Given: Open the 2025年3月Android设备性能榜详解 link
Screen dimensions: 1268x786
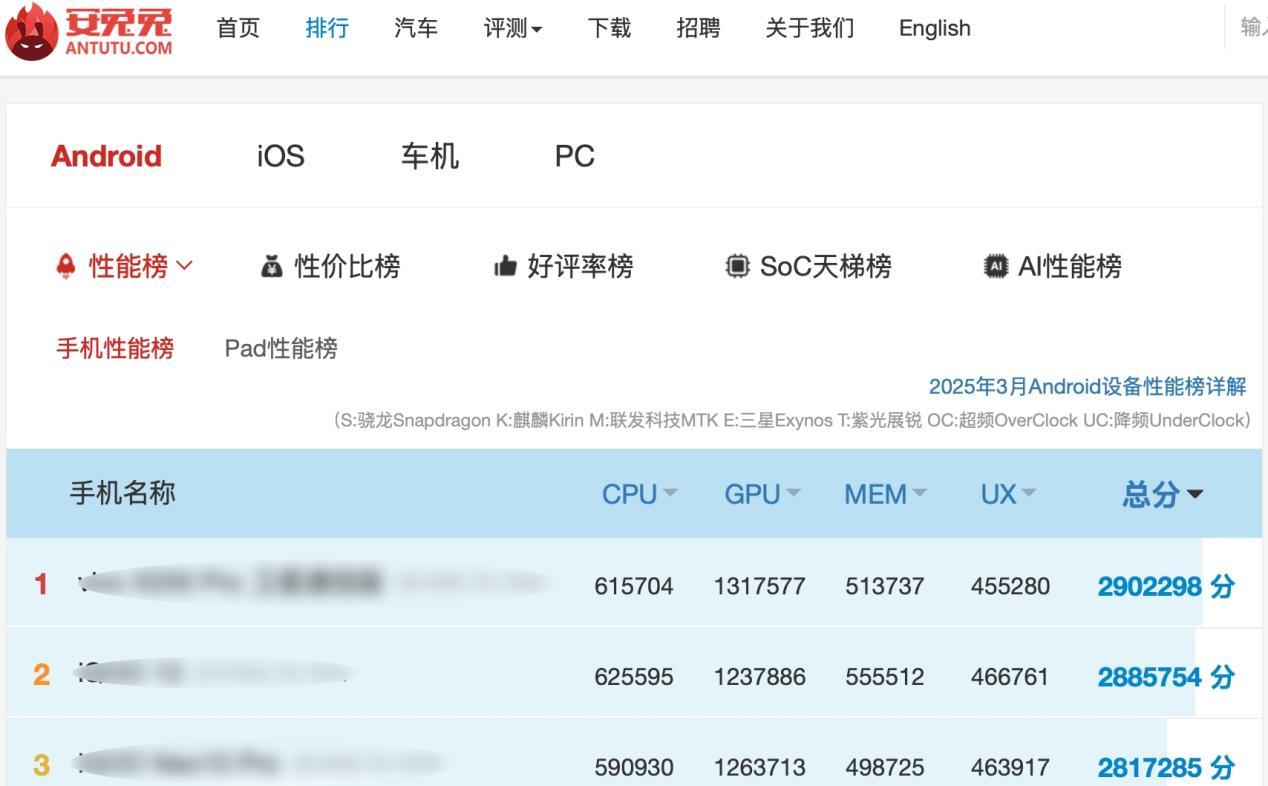Looking at the screenshot, I should pos(1088,386).
